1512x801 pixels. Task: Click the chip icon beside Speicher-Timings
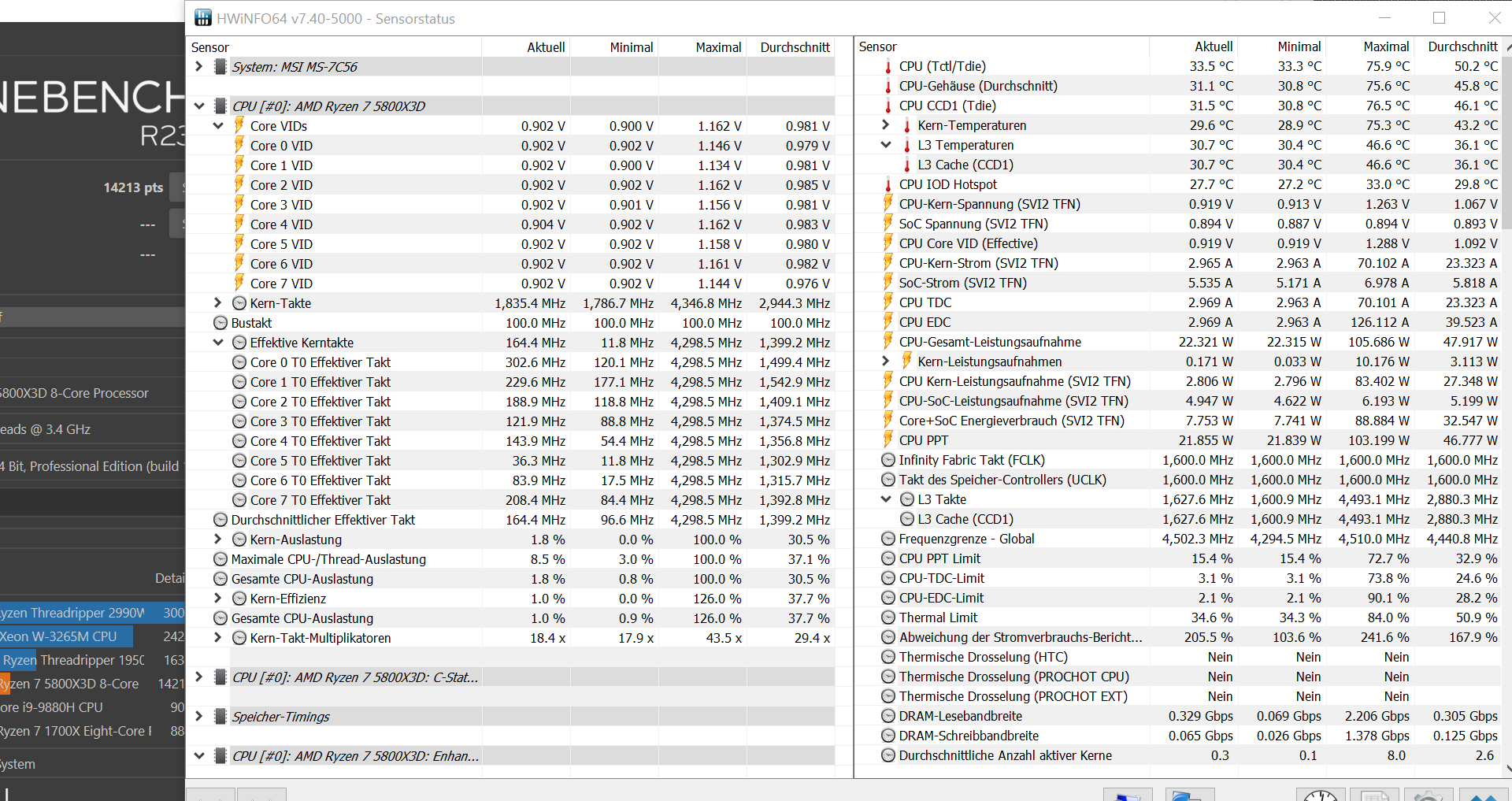click(x=220, y=717)
